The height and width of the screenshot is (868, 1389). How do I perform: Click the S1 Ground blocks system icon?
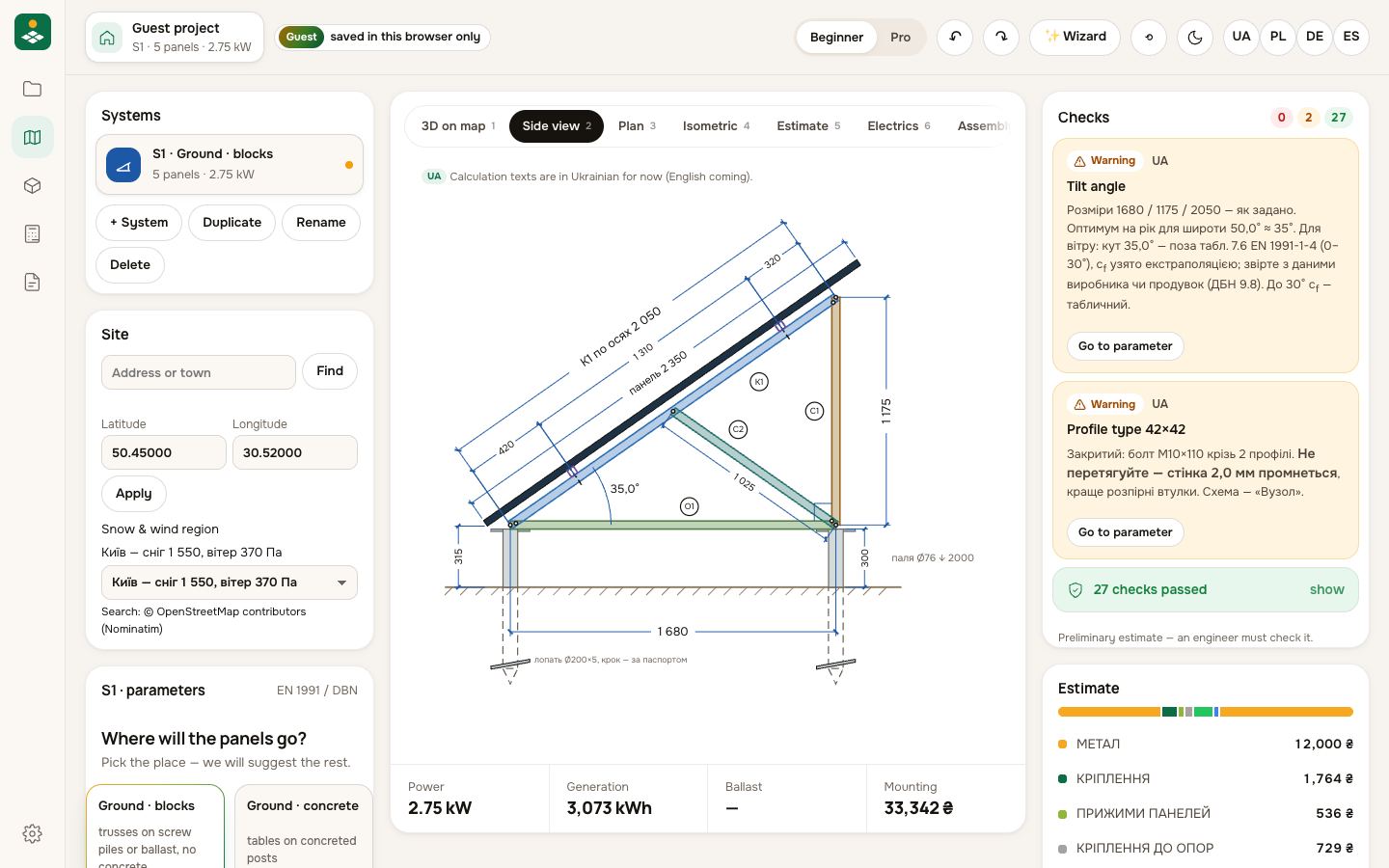tap(123, 165)
